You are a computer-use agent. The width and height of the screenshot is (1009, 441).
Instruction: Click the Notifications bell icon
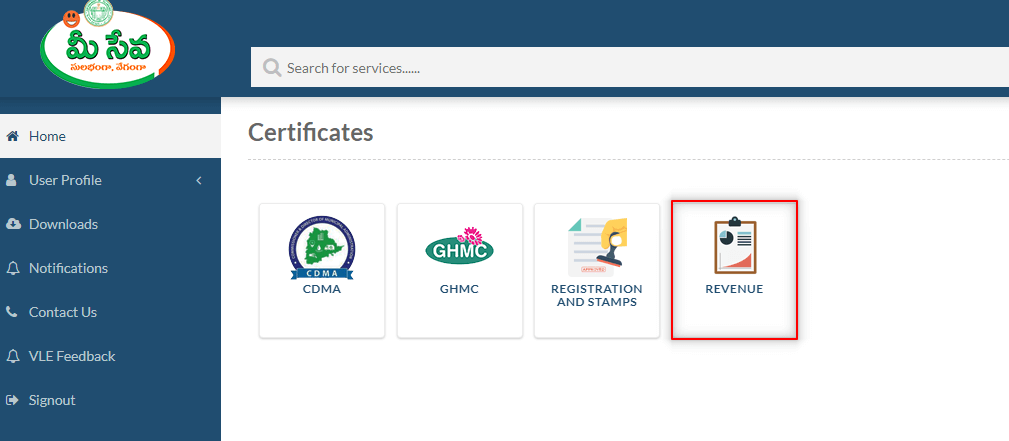click(x=12, y=268)
